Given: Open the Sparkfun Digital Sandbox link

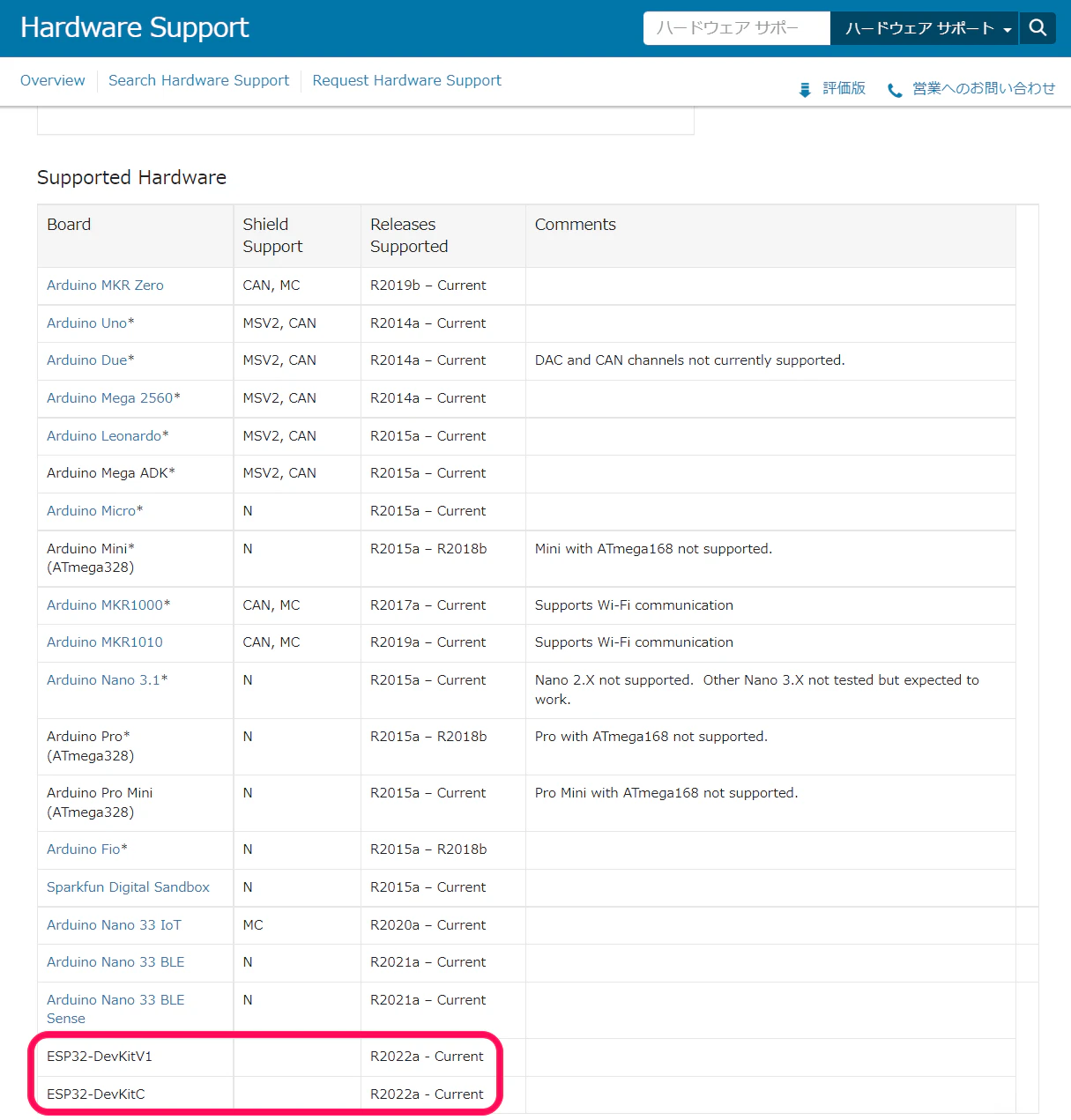Looking at the screenshot, I should point(128,887).
